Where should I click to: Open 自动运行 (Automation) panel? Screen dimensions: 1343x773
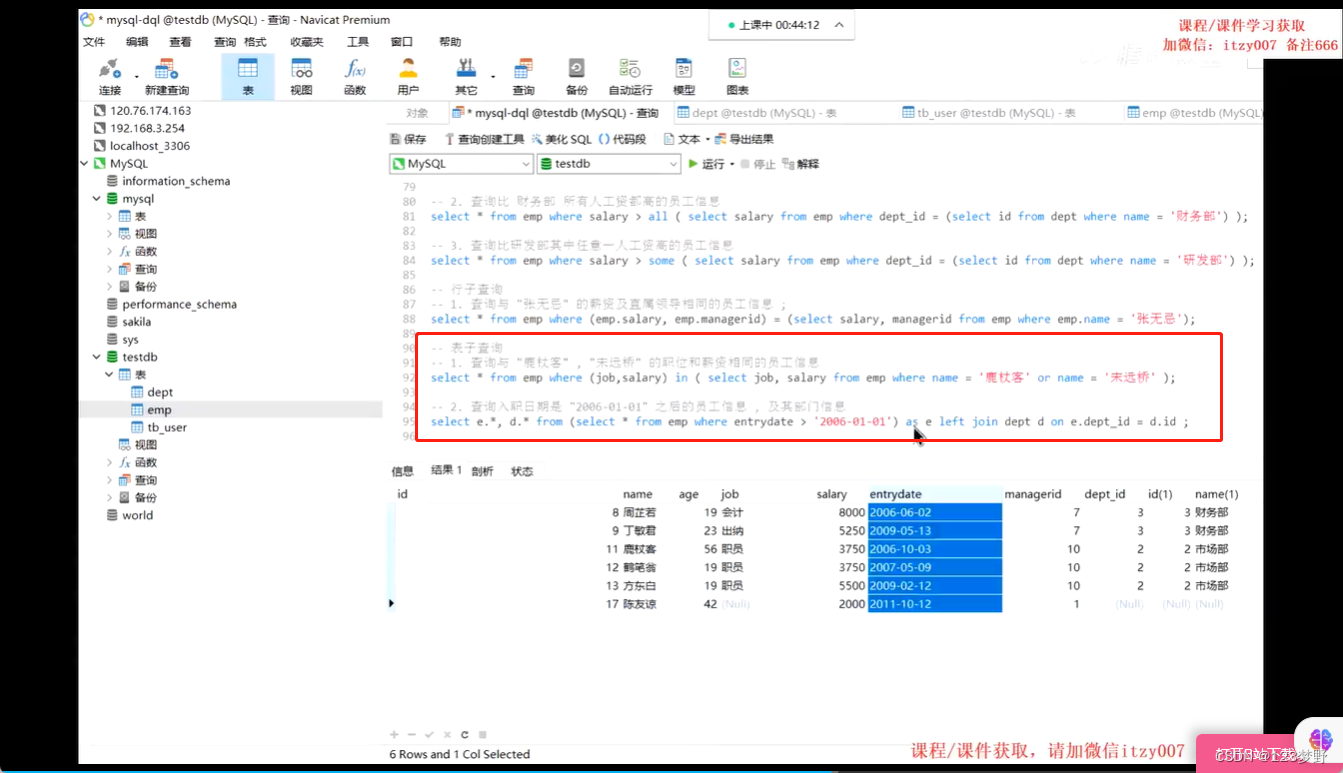pos(630,75)
